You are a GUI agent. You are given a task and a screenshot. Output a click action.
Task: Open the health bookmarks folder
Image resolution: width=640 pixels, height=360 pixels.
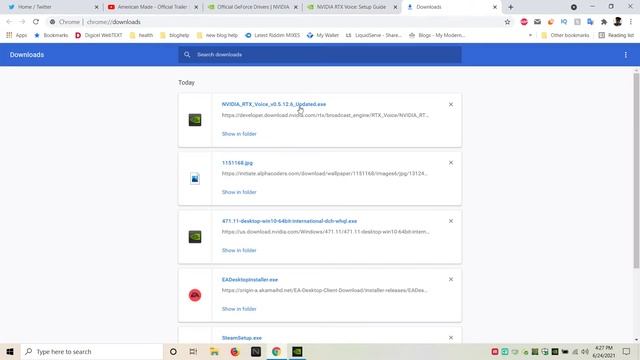(x=141, y=35)
